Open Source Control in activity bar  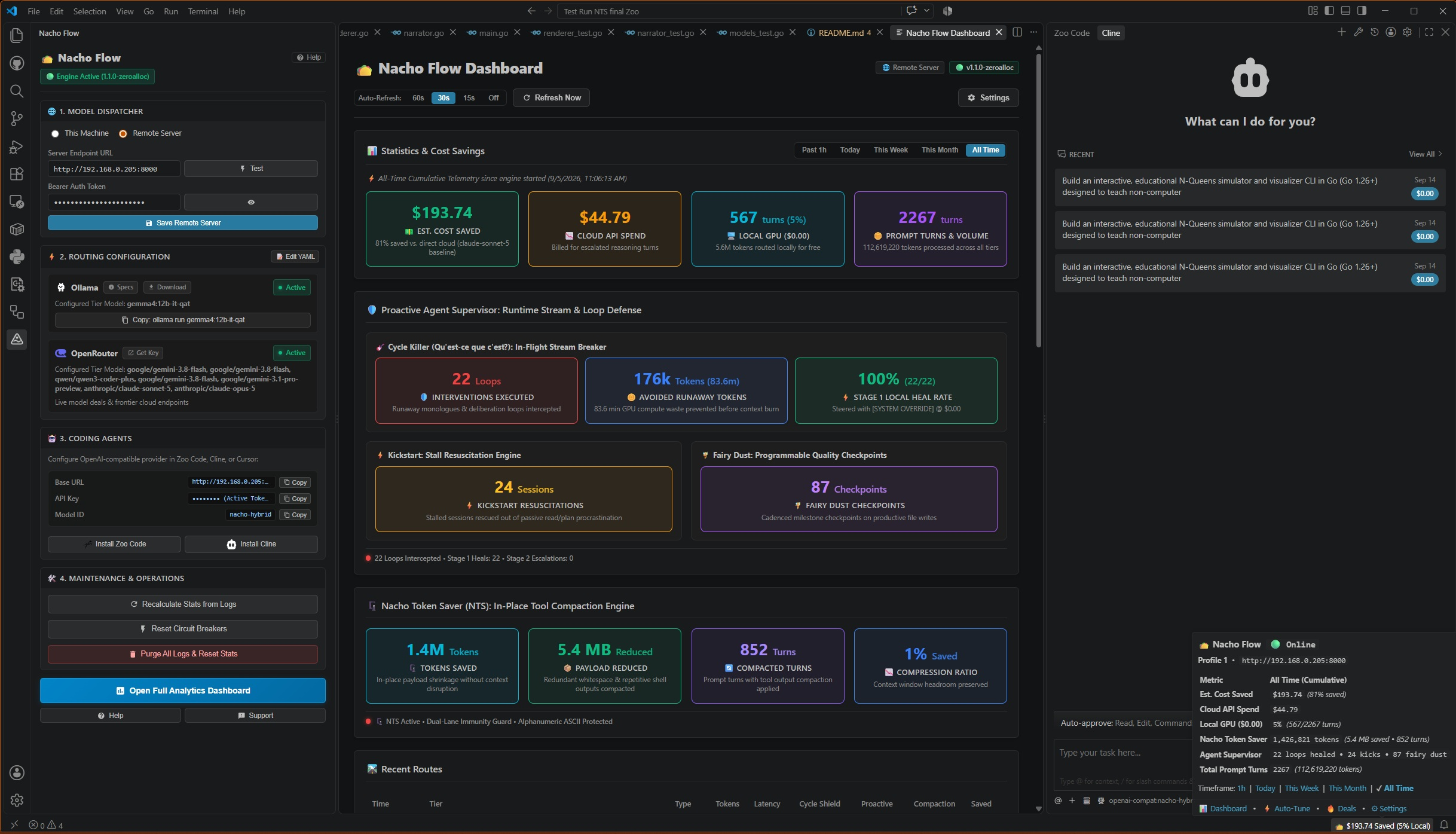pos(17,118)
